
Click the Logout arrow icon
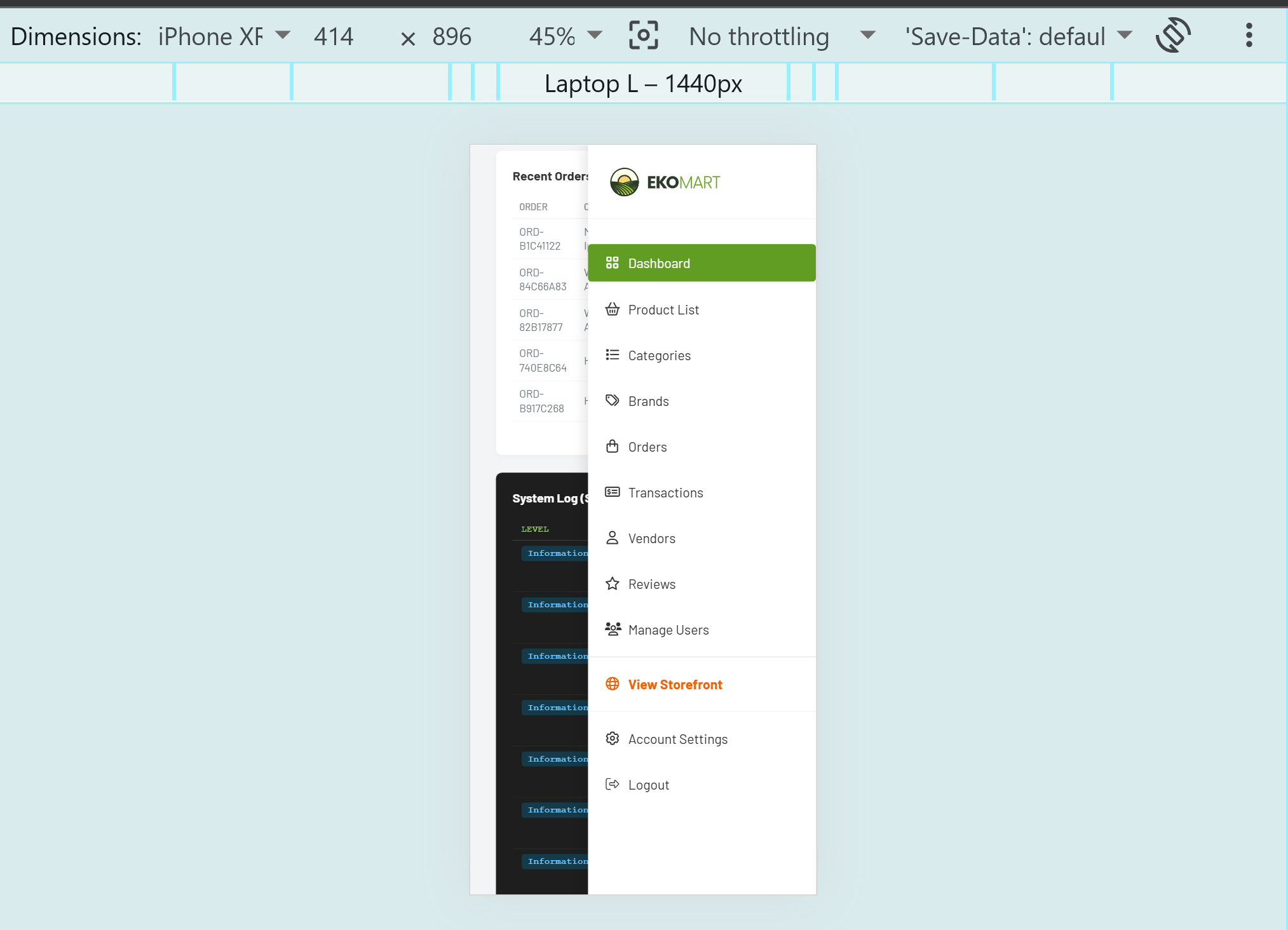click(x=612, y=785)
